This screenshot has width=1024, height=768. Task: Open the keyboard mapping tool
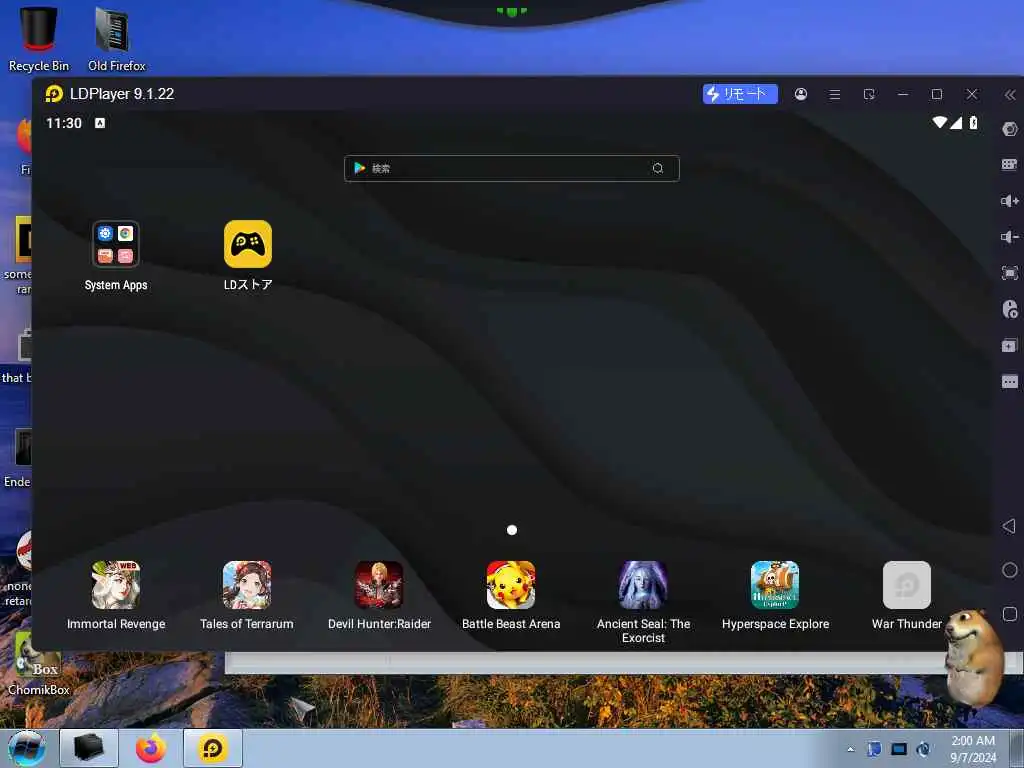tap(1010, 165)
